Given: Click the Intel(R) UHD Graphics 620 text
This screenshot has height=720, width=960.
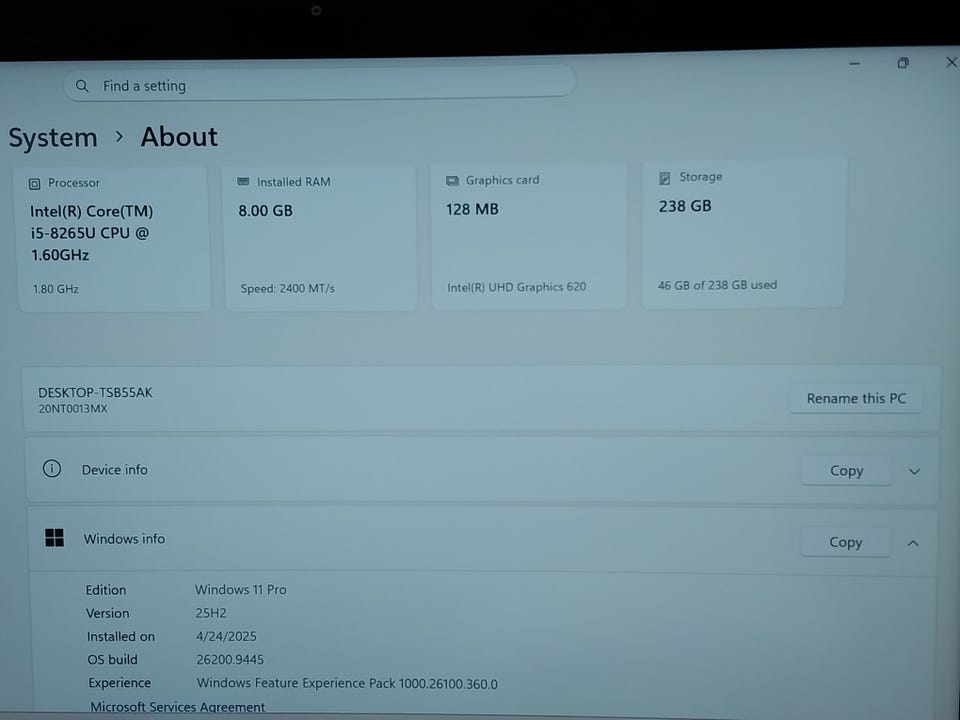Looking at the screenshot, I should tap(517, 287).
